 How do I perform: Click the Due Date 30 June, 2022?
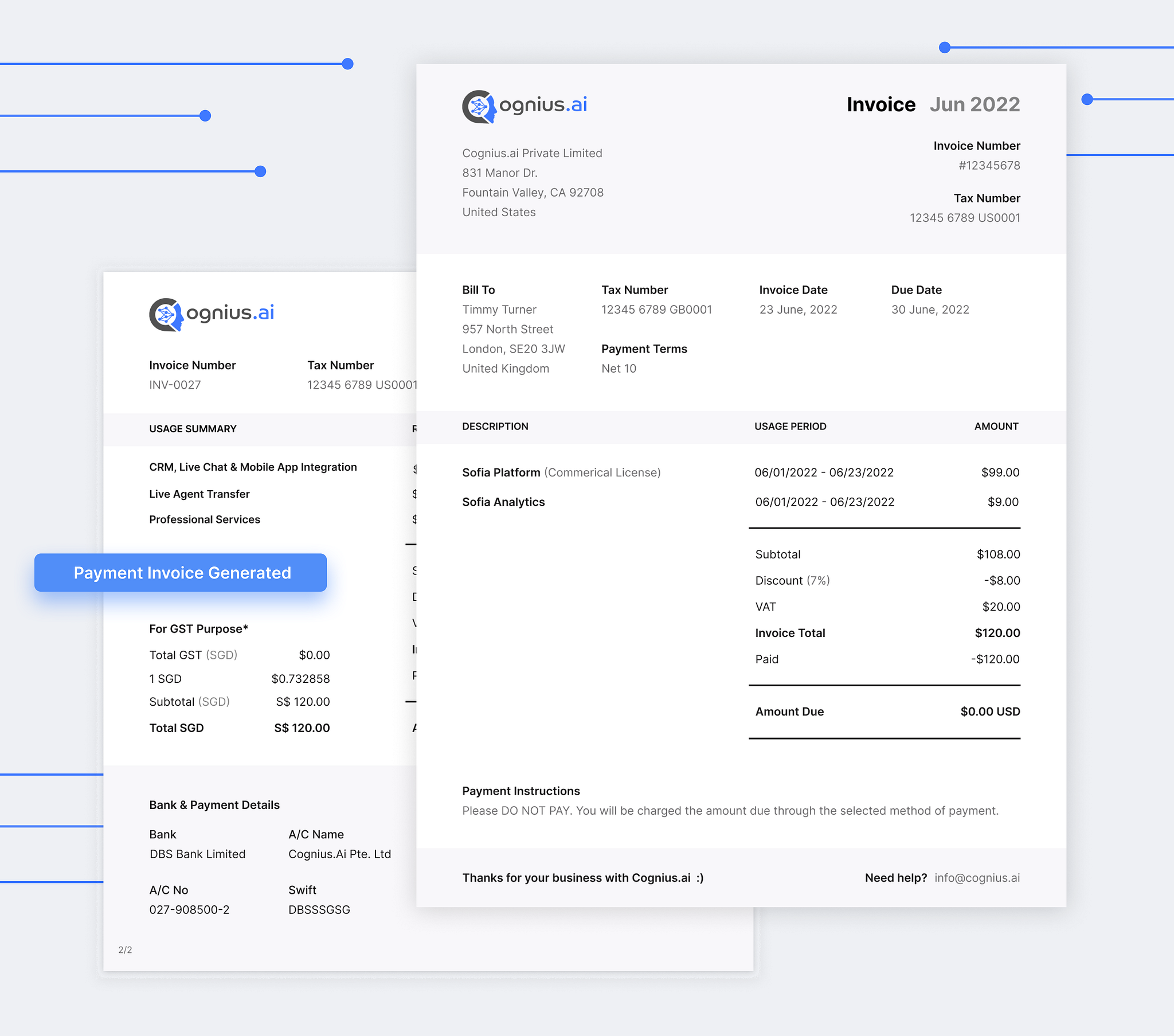[x=929, y=310]
